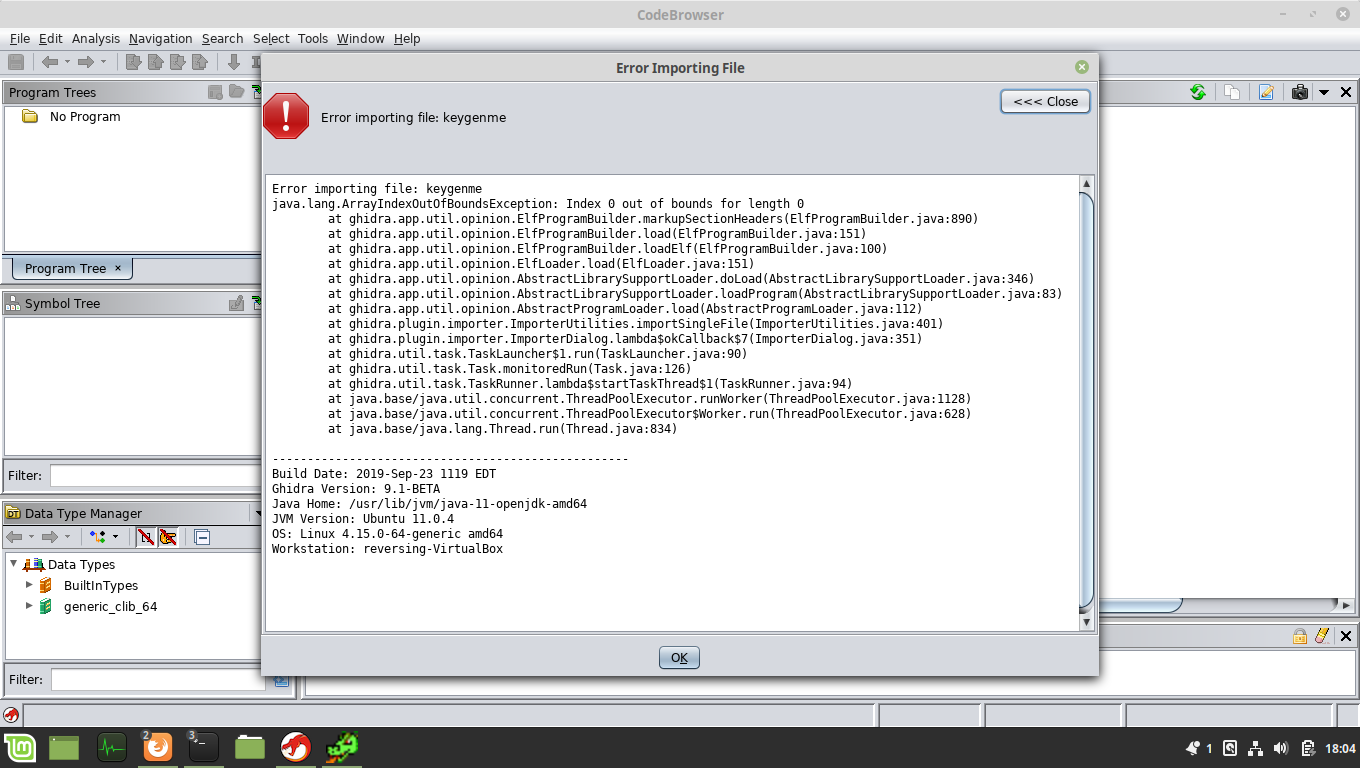This screenshot has width=1360, height=768.
Task: Click the error dialog window close button
Action: tap(1081, 67)
